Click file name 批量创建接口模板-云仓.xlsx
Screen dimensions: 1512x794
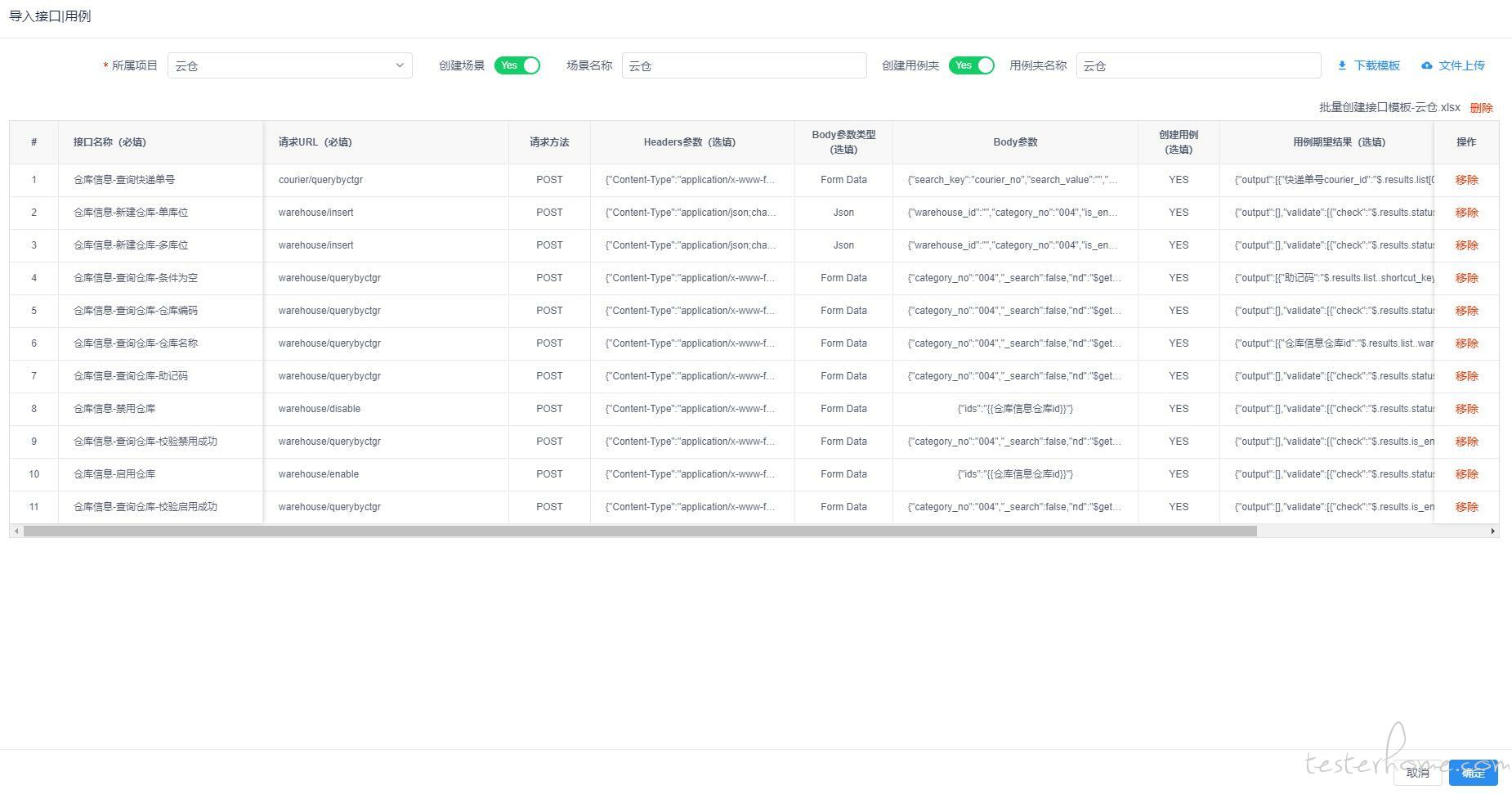click(x=1389, y=107)
